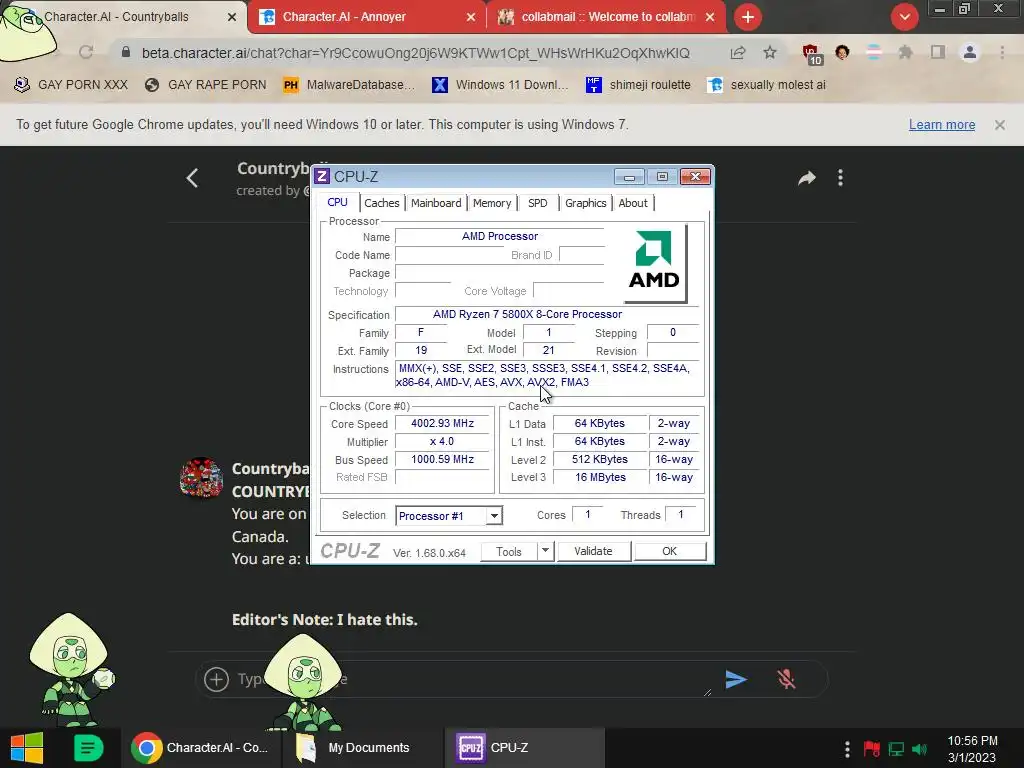Screen dimensions: 1024x768
Task: Open the Windows 11 Download bookmark
Action: coord(500,85)
